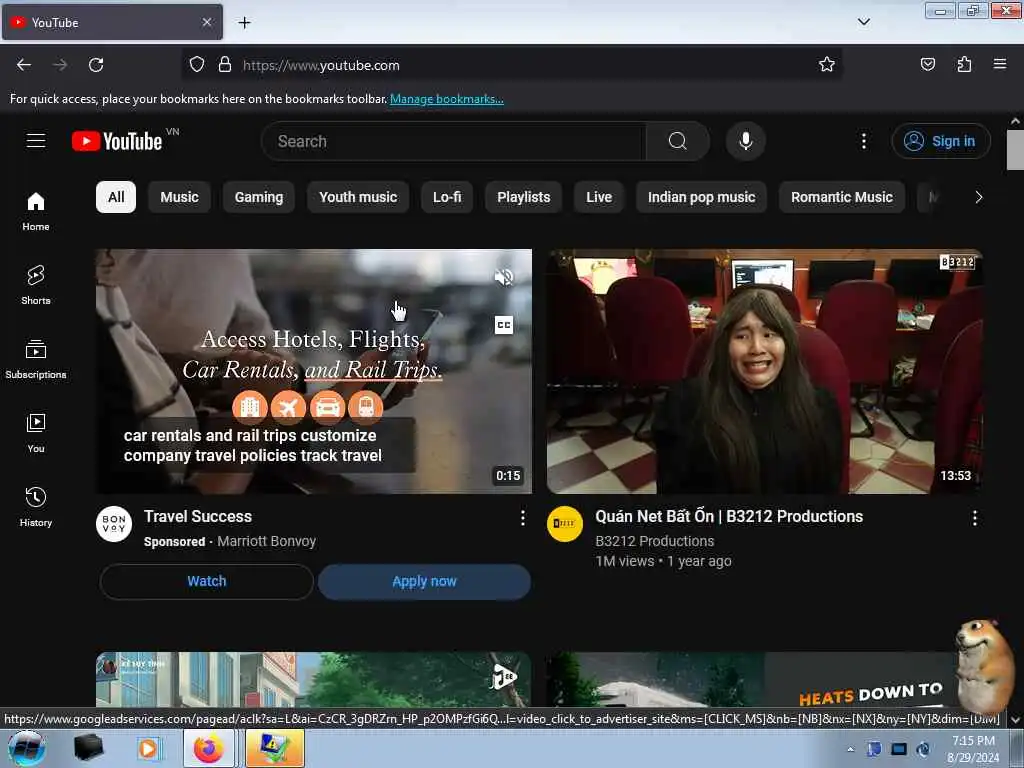Select the Lo-fi filter chip

click(x=447, y=197)
